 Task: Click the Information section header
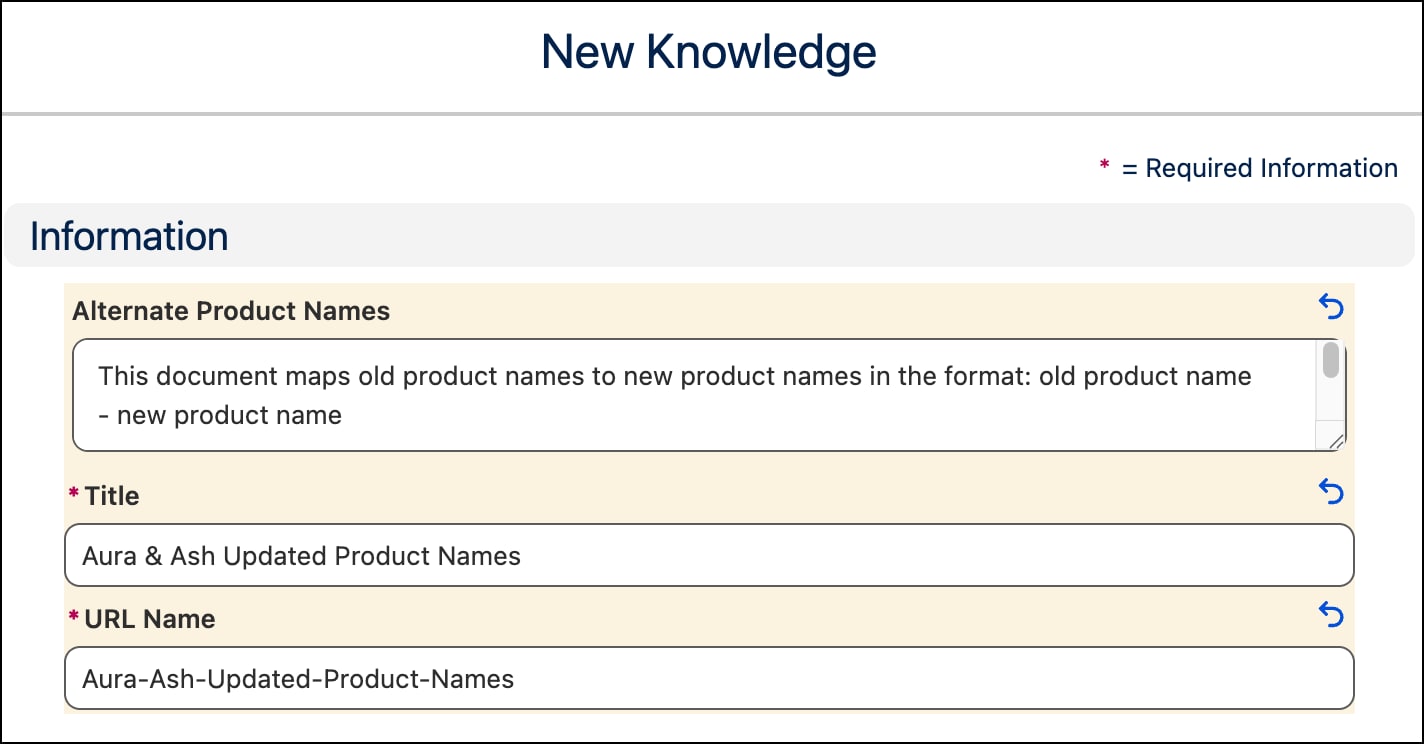click(x=129, y=236)
